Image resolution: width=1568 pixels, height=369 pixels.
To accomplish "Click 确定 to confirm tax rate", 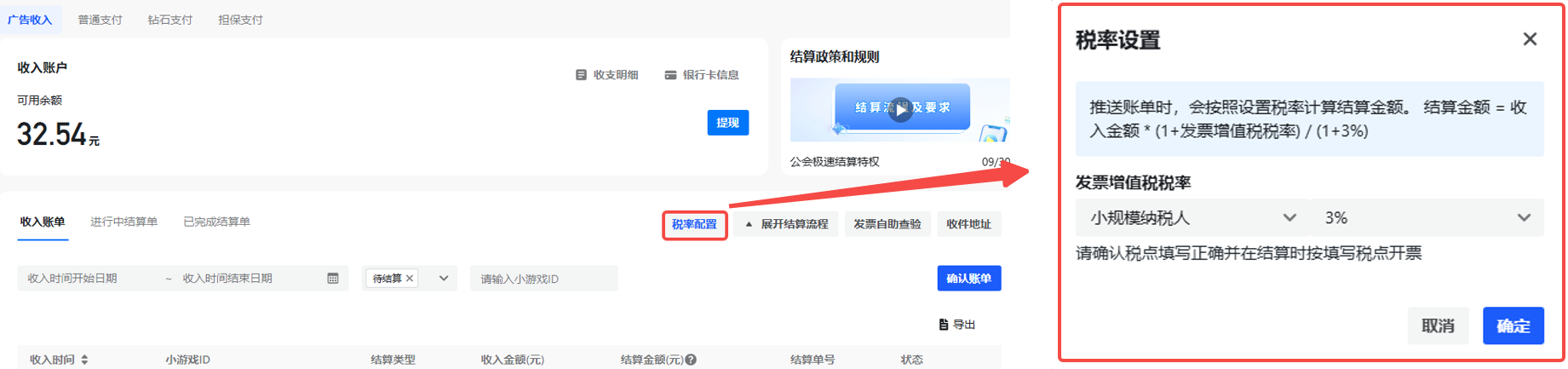I will (1513, 326).
